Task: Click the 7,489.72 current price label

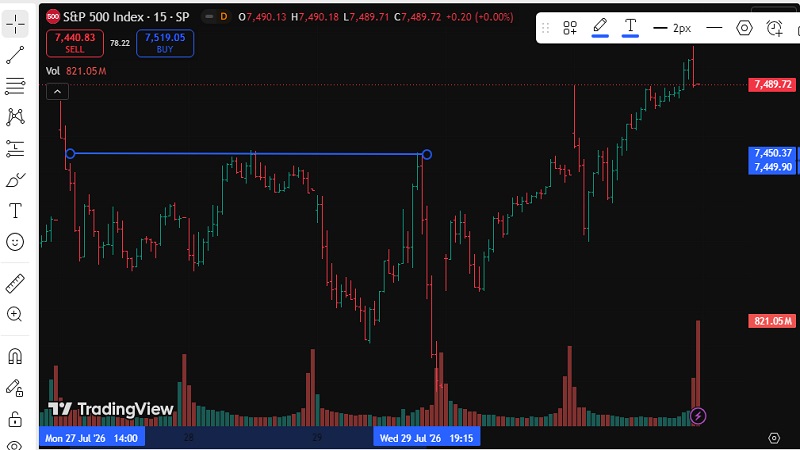Action: 772,84
